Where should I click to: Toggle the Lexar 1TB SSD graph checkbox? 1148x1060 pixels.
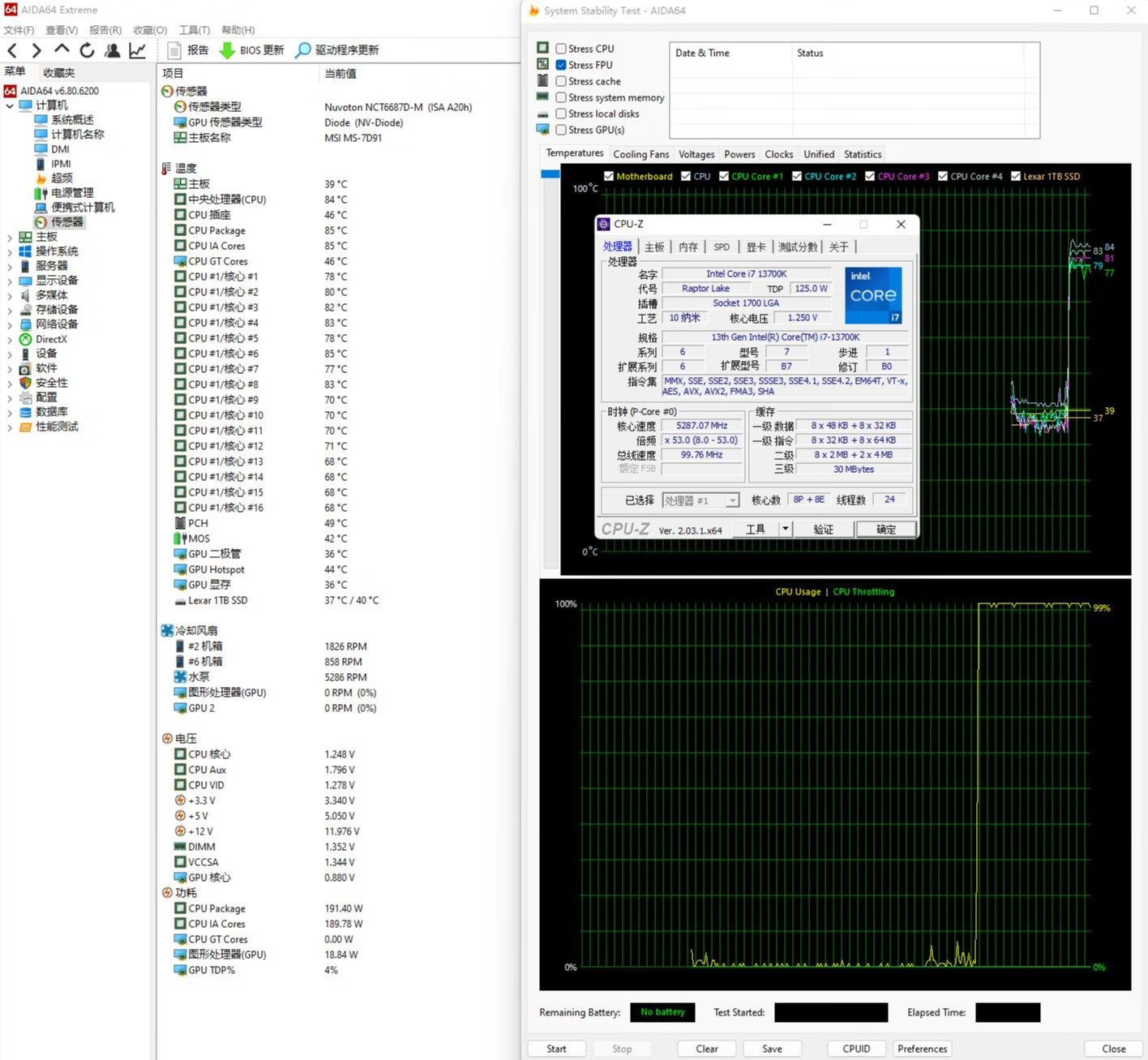1015,176
